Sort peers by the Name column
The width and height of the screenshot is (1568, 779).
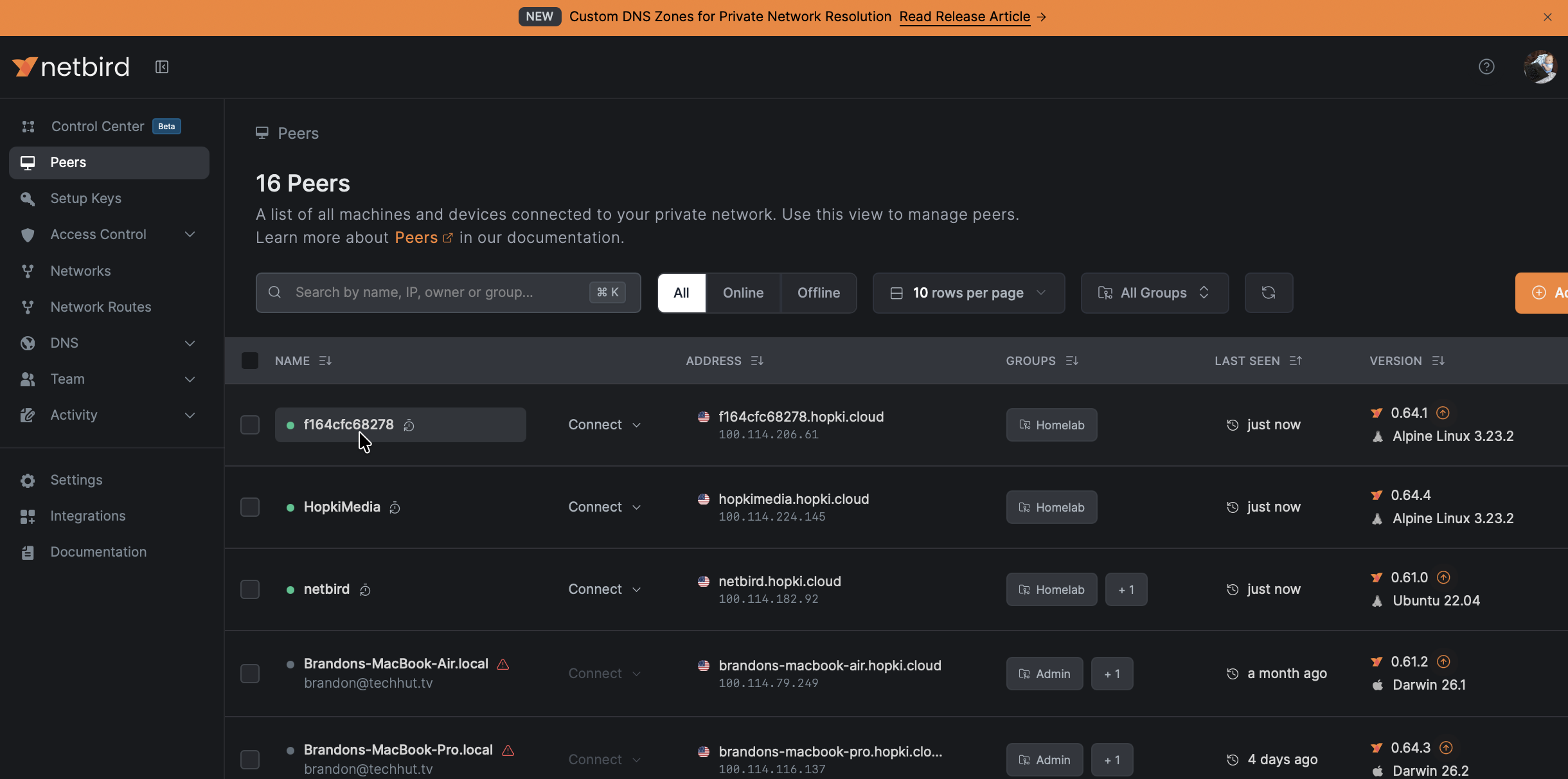tap(325, 361)
